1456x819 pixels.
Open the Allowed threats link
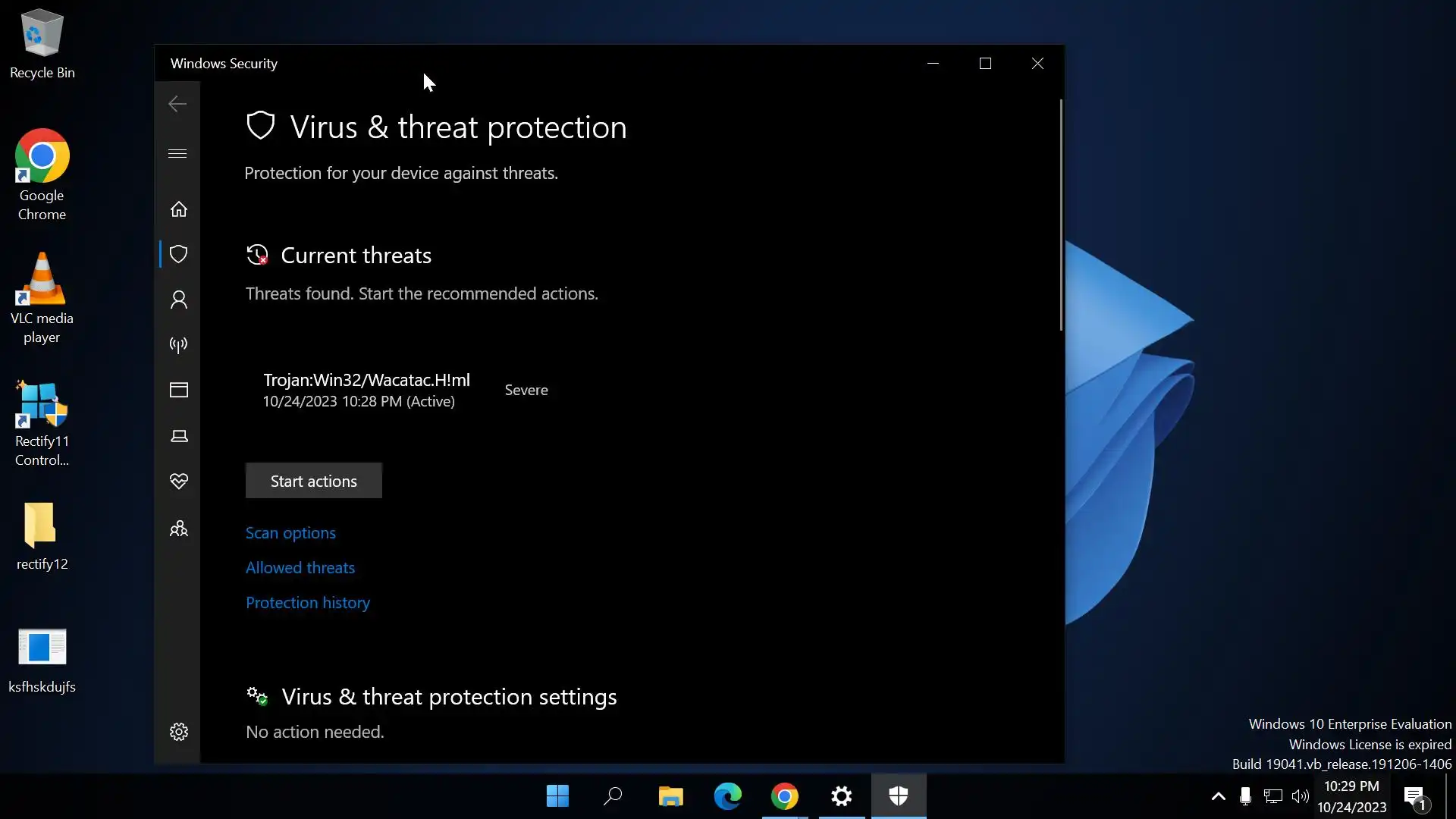click(300, 568)
